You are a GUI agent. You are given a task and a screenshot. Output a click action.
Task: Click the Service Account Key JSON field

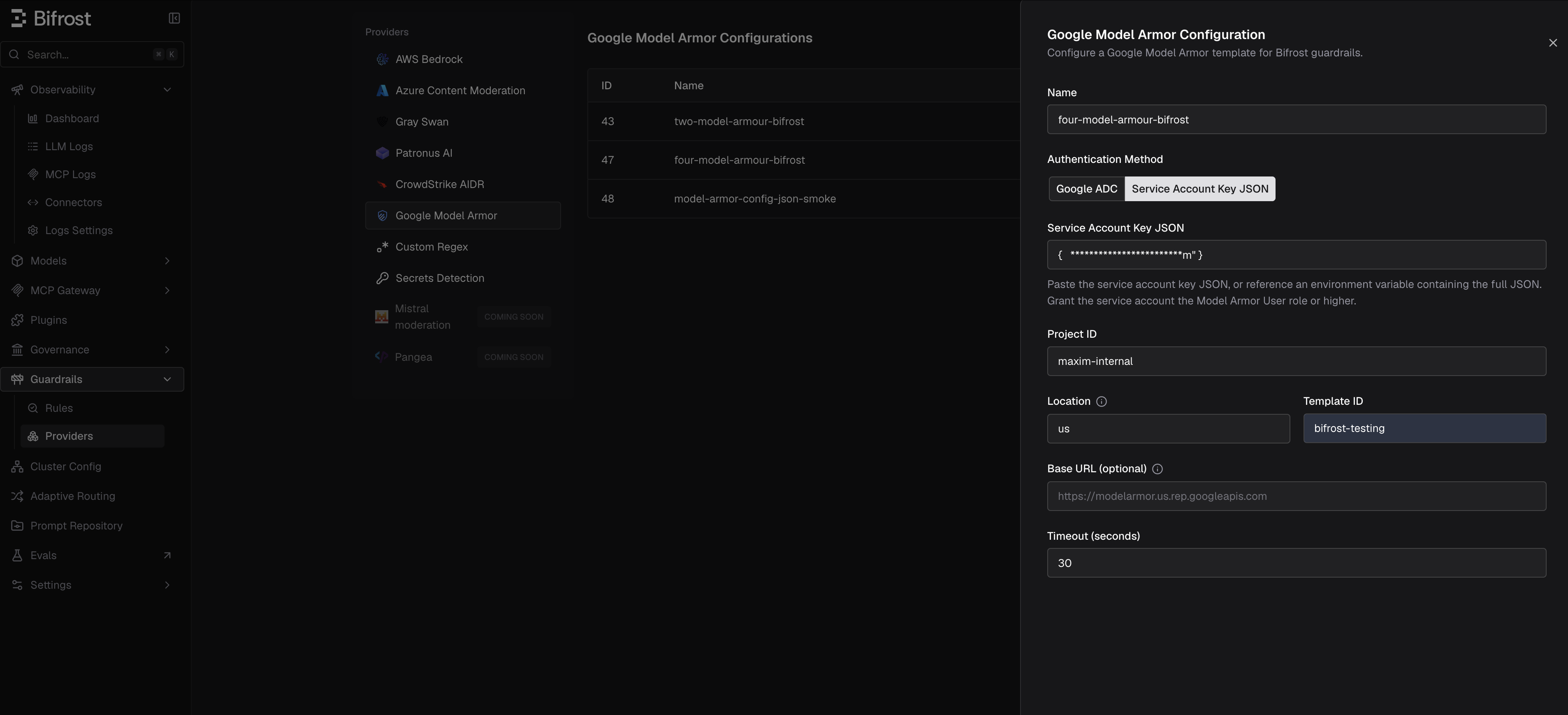click(1297, 255)
